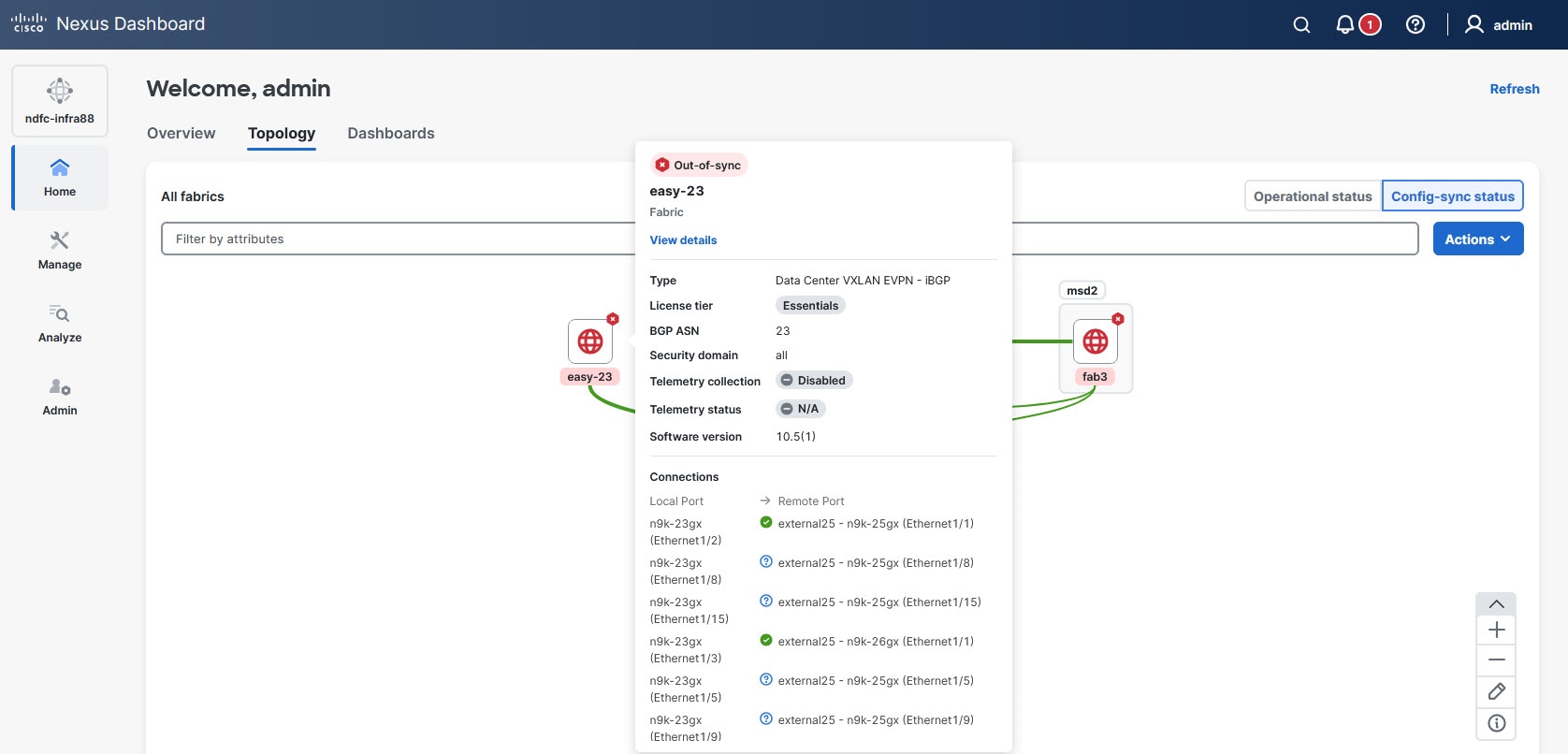The image size is (1568, 754).
Task: Click software version value 10.5(1)
Action: pyautogui.click(x=795, y=437)
